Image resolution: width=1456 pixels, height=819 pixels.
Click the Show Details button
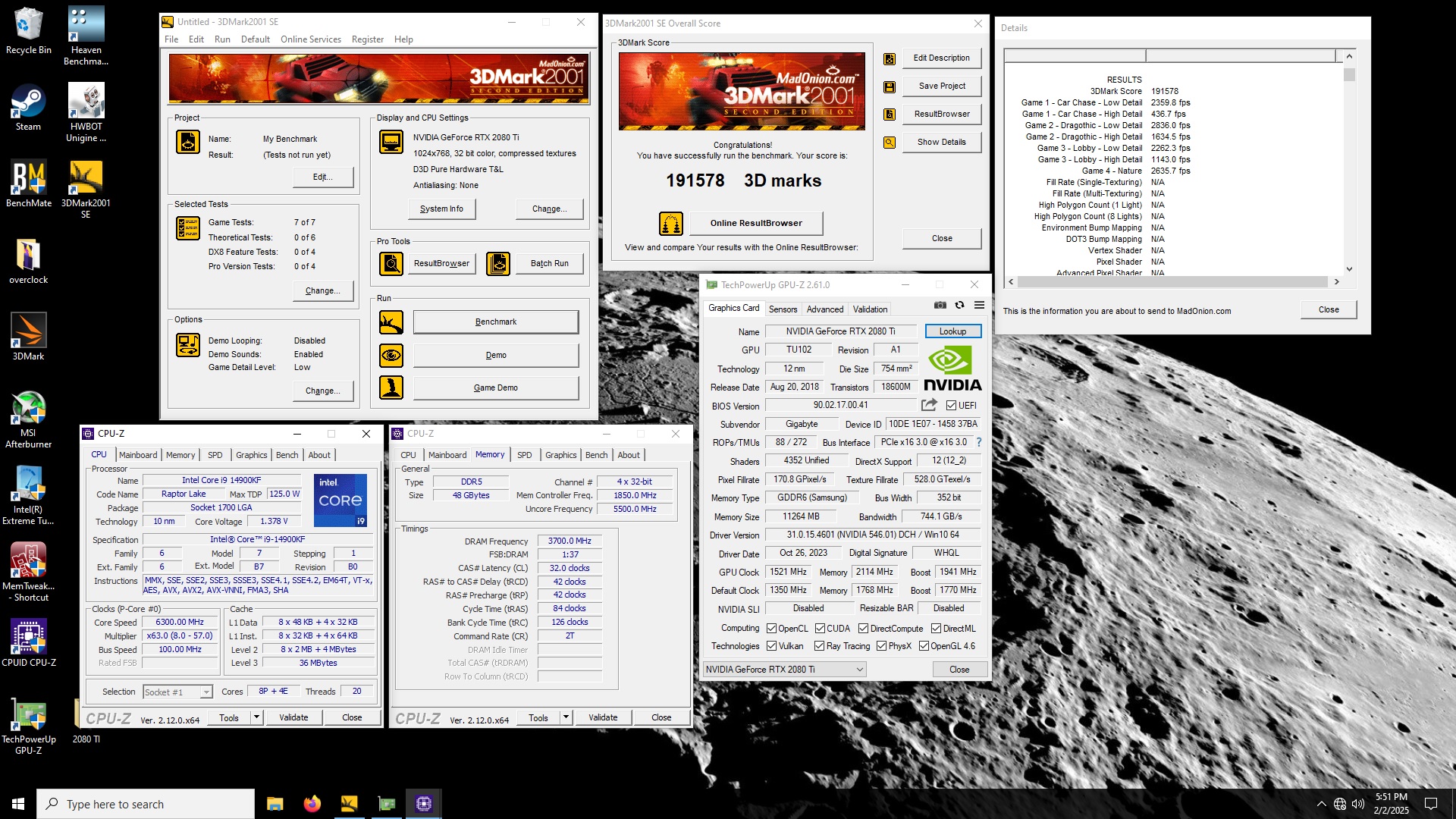[941, 142]
